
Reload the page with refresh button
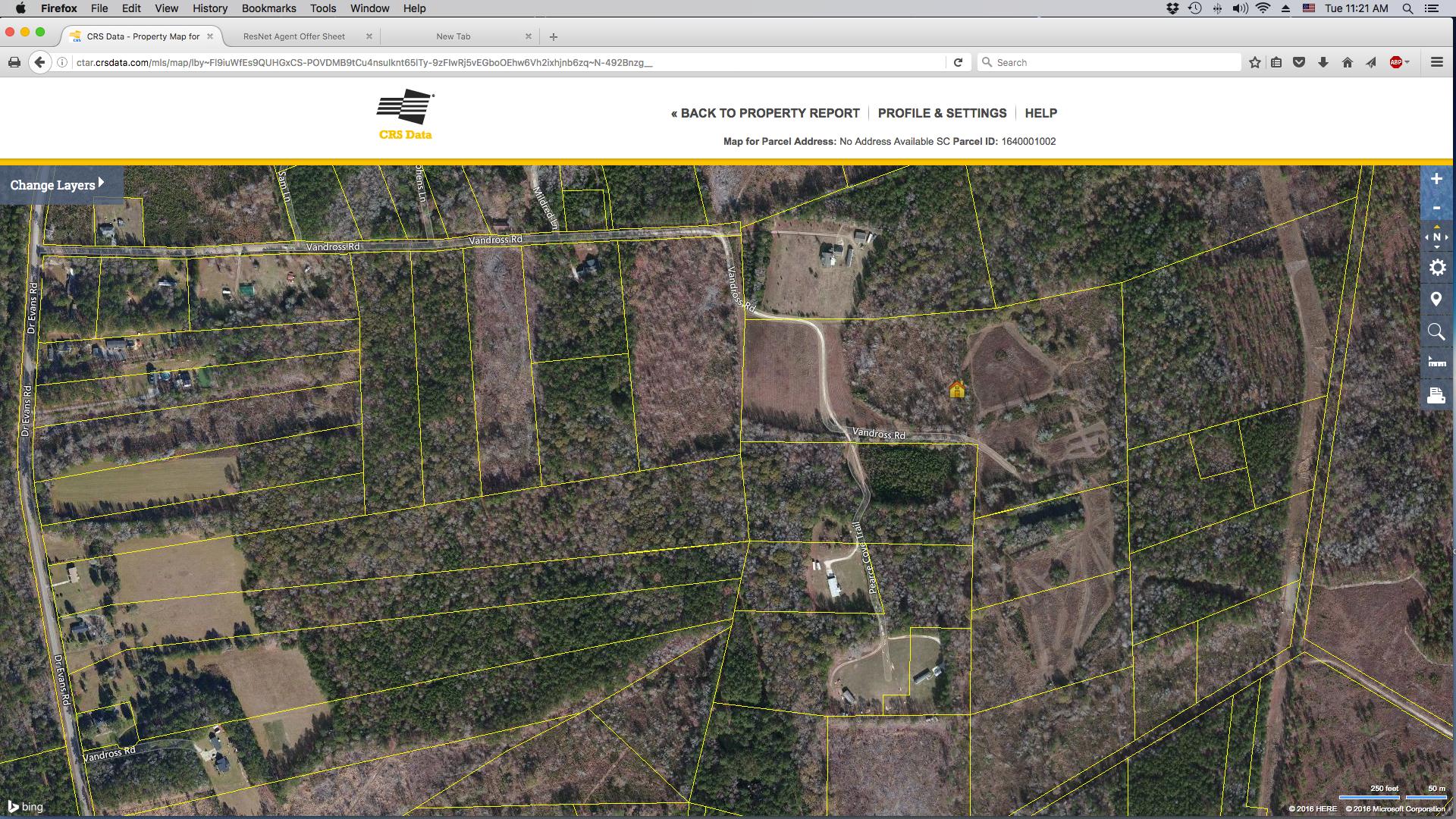958,62
